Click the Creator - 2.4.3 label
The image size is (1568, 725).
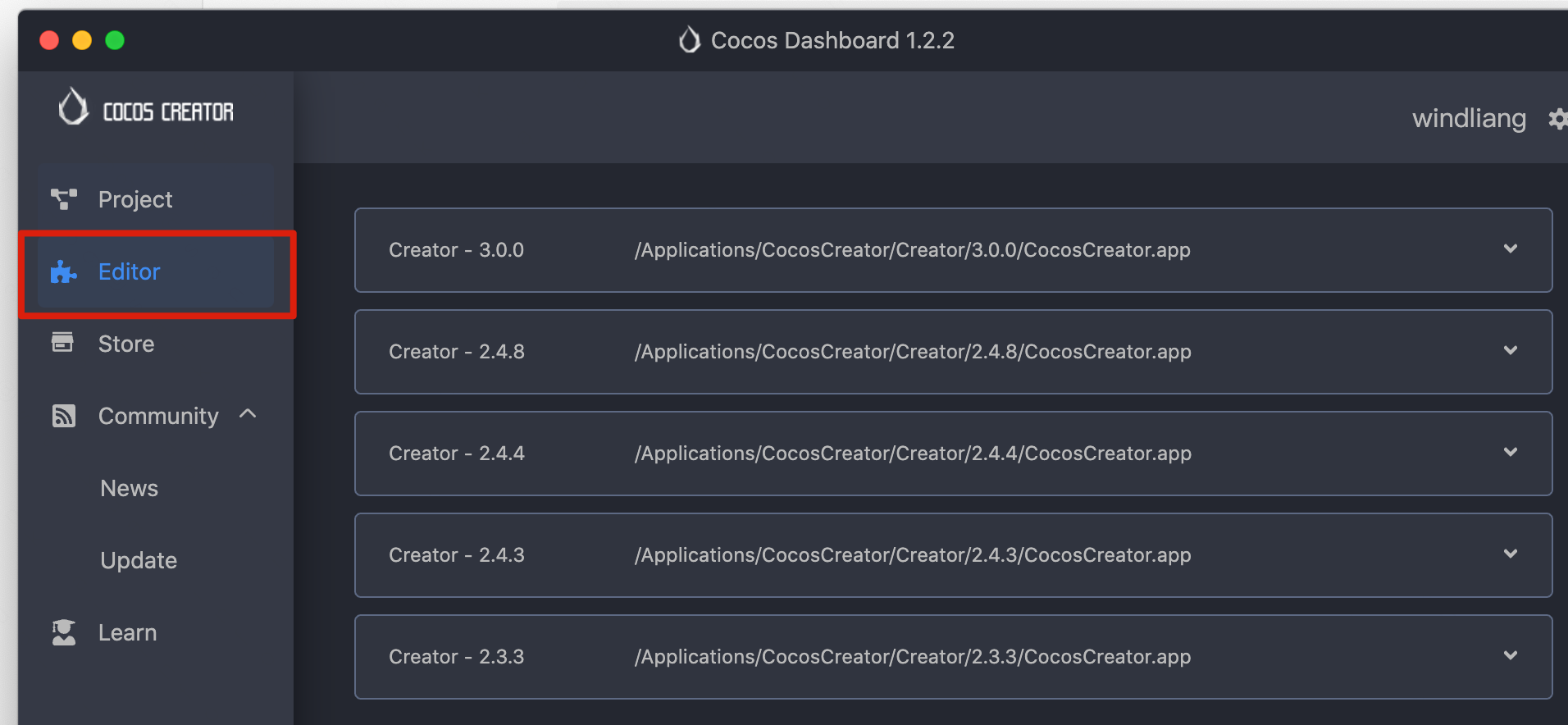[x=456, y=555]
